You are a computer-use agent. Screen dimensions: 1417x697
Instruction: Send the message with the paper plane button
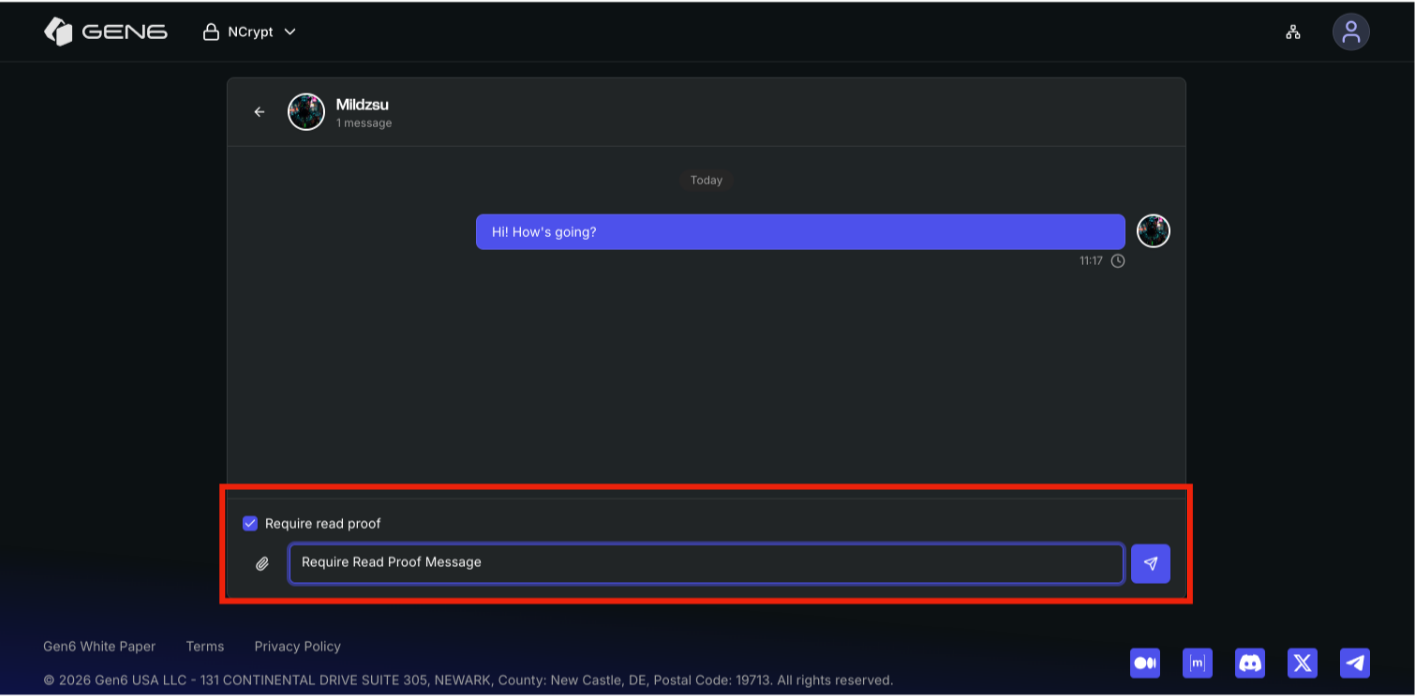[1150, 564]
